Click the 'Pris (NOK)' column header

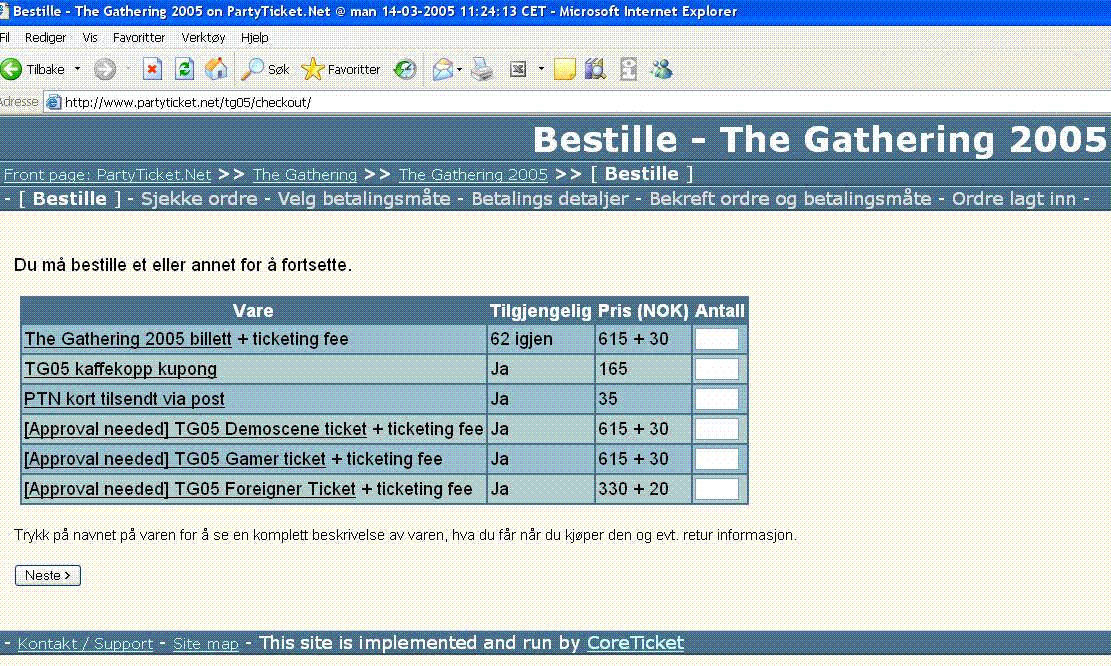(643, 310)
